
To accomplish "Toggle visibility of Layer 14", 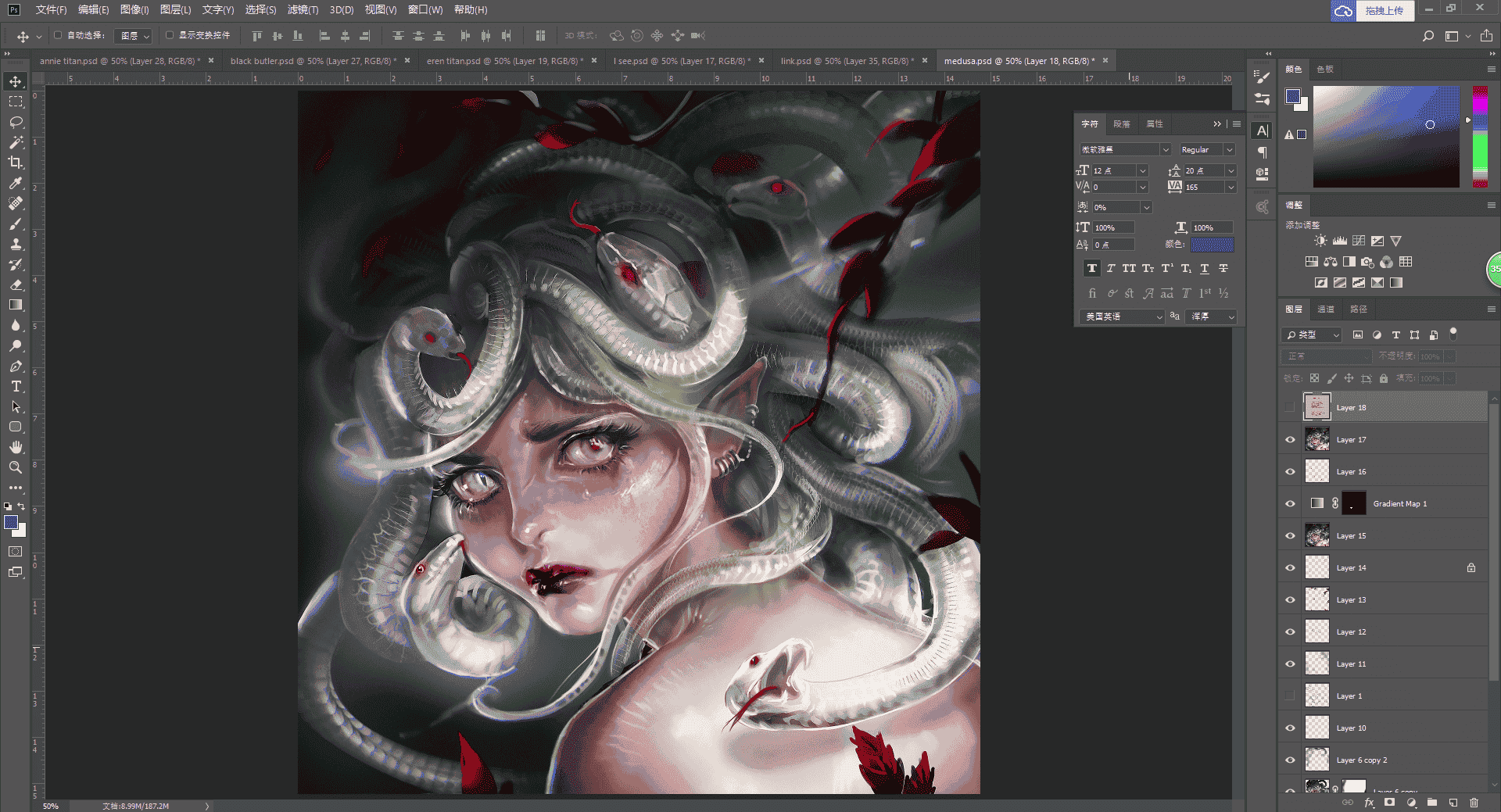I will tap(1291, 568).
